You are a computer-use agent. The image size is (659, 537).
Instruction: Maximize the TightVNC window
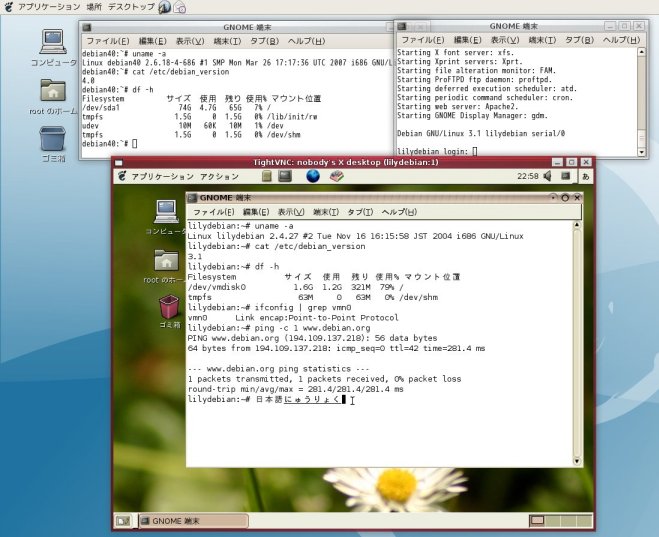pos(572,162)
